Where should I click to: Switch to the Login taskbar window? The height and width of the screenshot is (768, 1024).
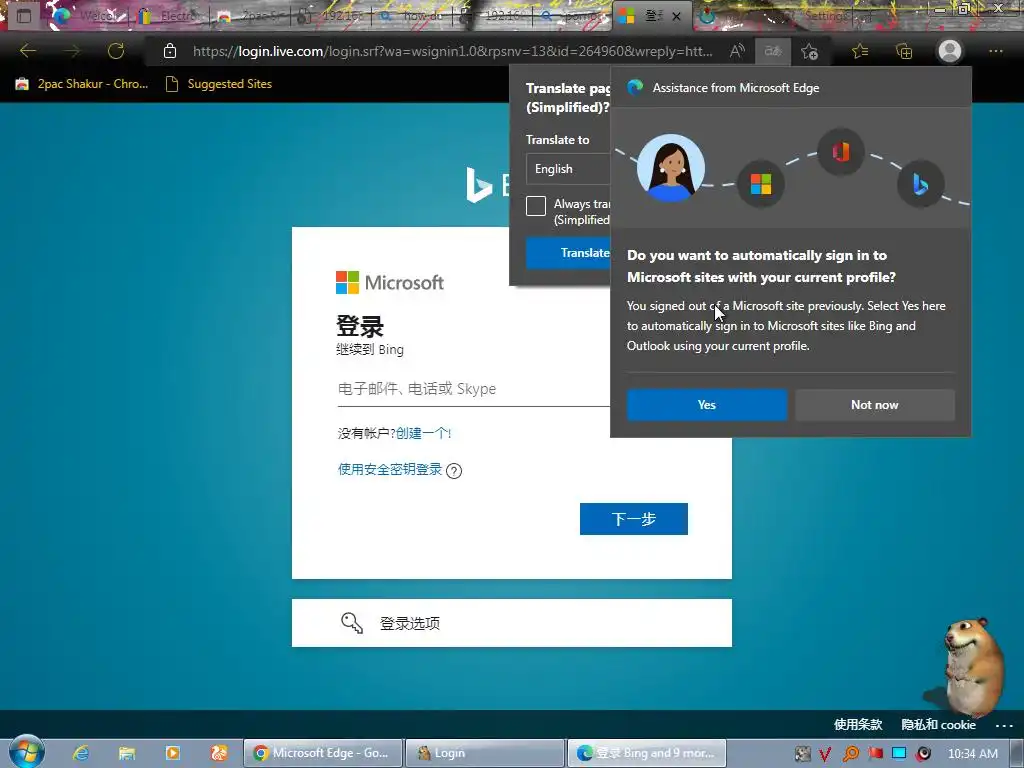tap(485, 753)
